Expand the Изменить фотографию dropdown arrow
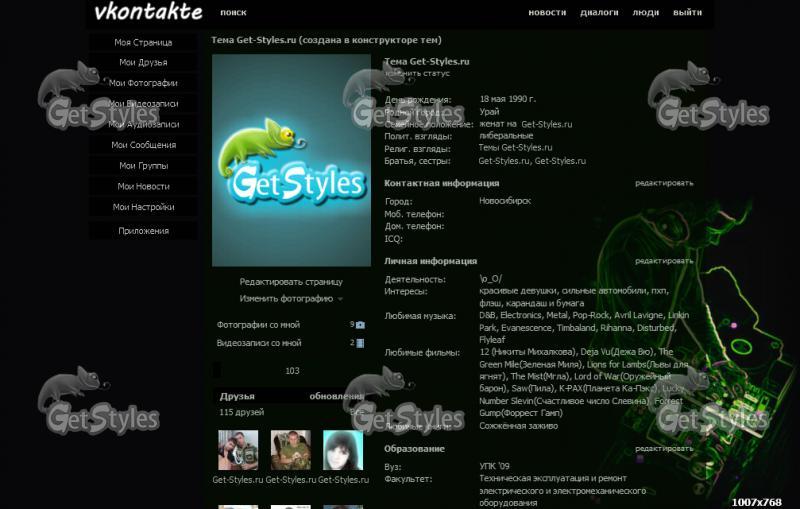This screenshot has height=509, width=800. (x=340, y=299)
